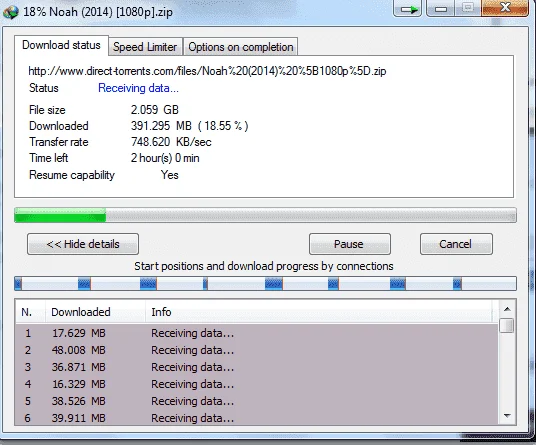Select connection row 6 with 39.911 MB

click(x=257, y=418)
